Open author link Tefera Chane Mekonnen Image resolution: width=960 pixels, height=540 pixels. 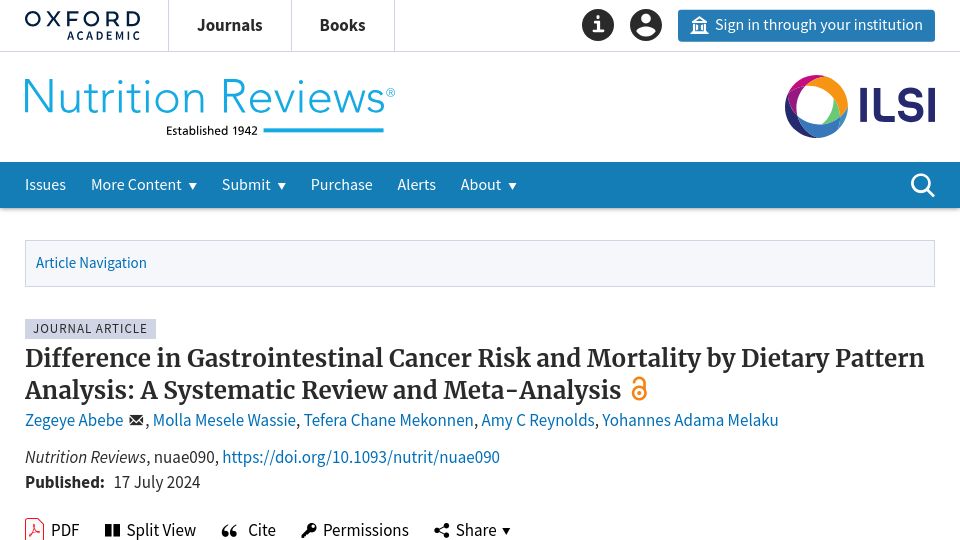pyautogui.click(x=389, y=421)
